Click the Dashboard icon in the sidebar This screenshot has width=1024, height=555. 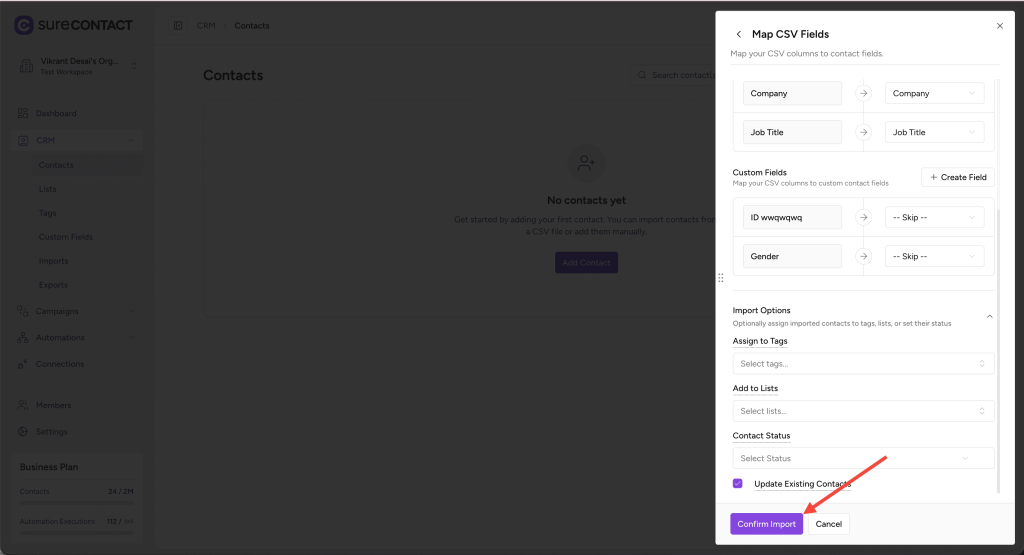(23, 113)
